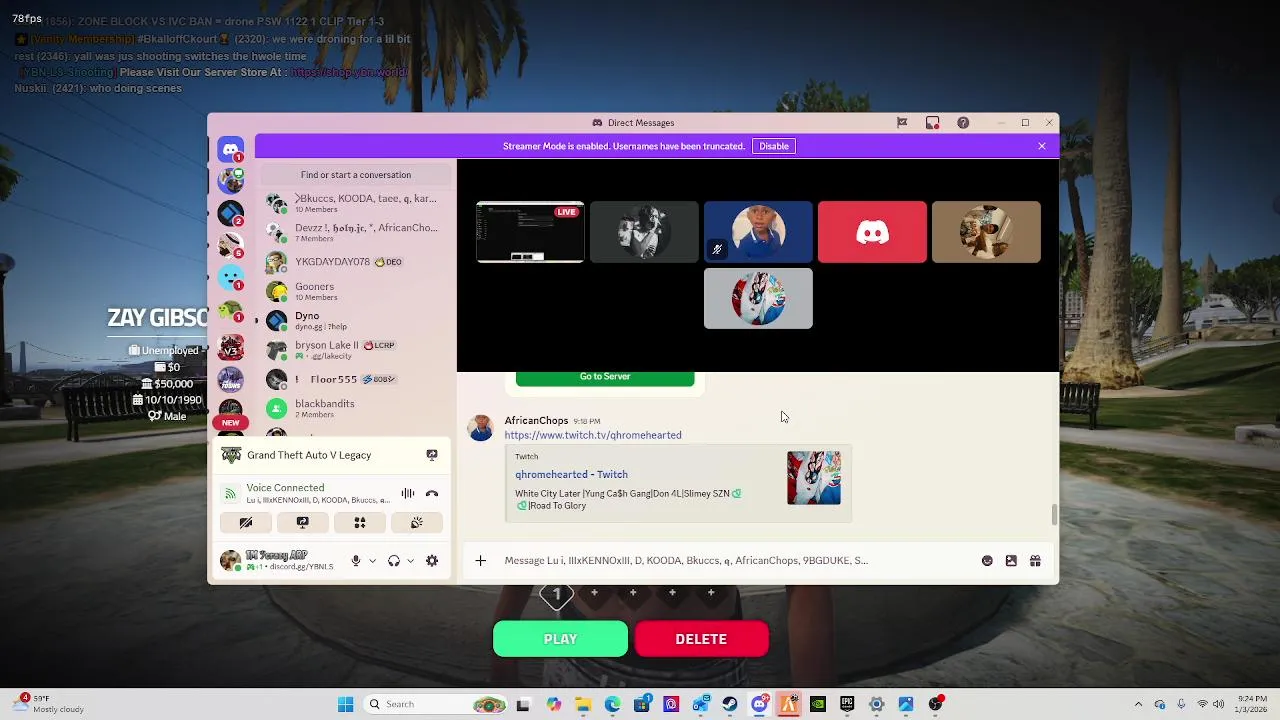1280x720 pixels.
Task: Open the emoji picker in message bar
Action: [x=987, y=561]
